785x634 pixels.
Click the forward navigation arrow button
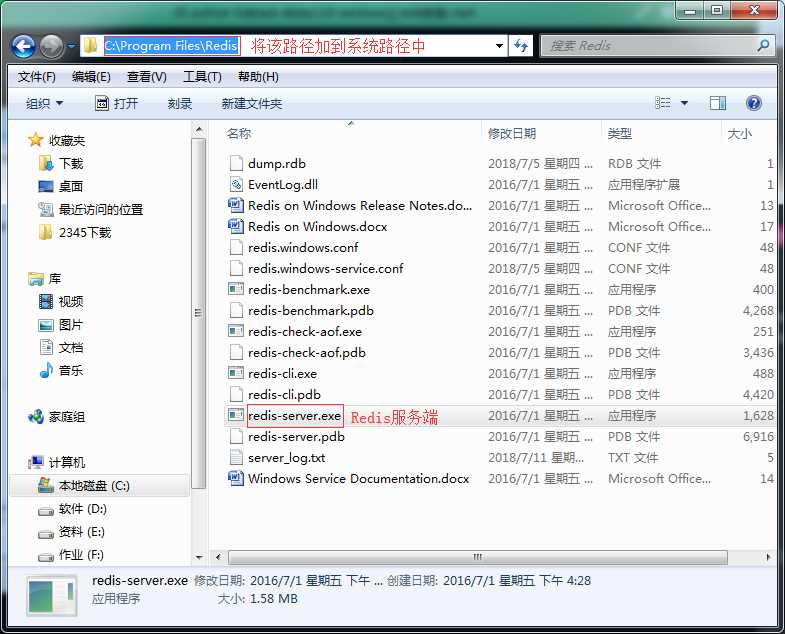coord(52,47)
